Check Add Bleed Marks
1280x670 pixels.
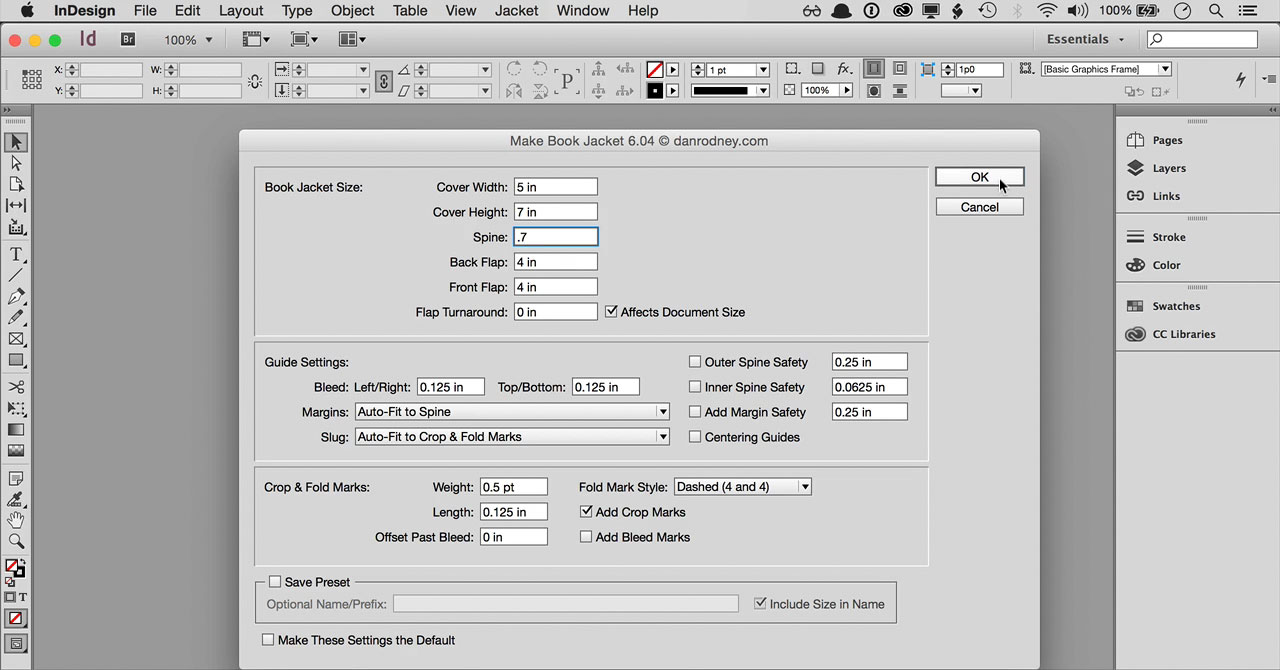click(x=586, y=537)
